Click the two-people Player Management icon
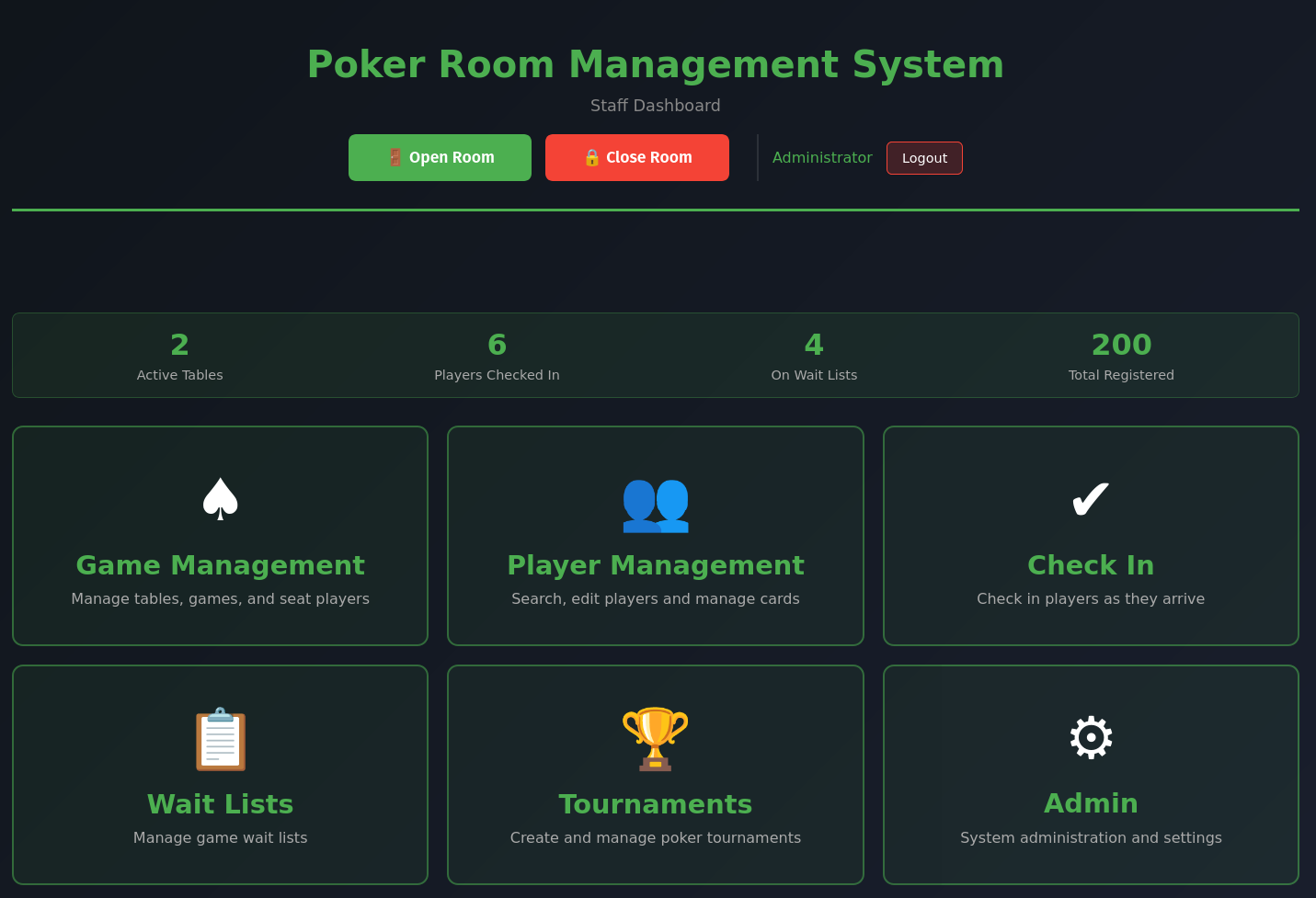The width and height of the screenshot is (1316, 898). click(656, 503)
